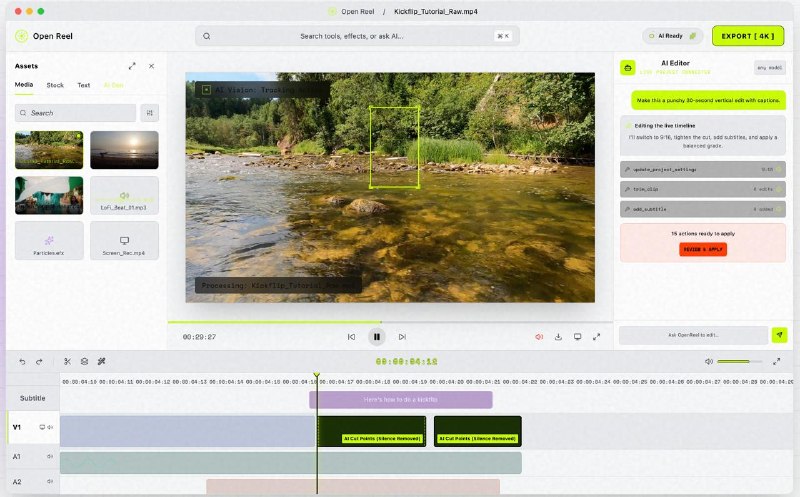Toggle the AI Ready status pill

coord(672,36)
